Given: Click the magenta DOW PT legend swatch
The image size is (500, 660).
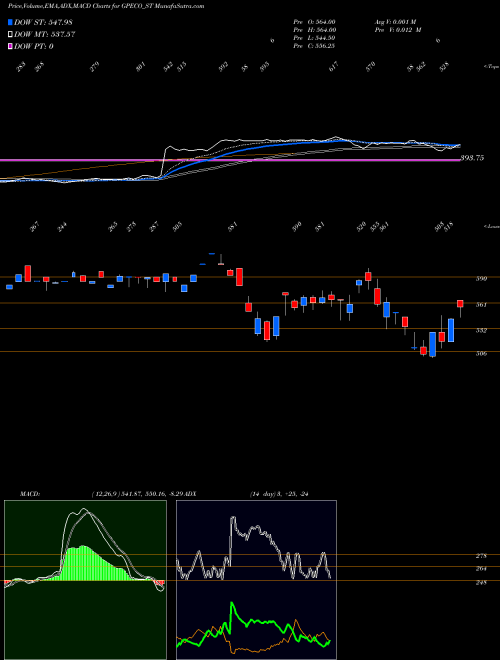Looking at the screenshot, I should (x=10, y=46).
